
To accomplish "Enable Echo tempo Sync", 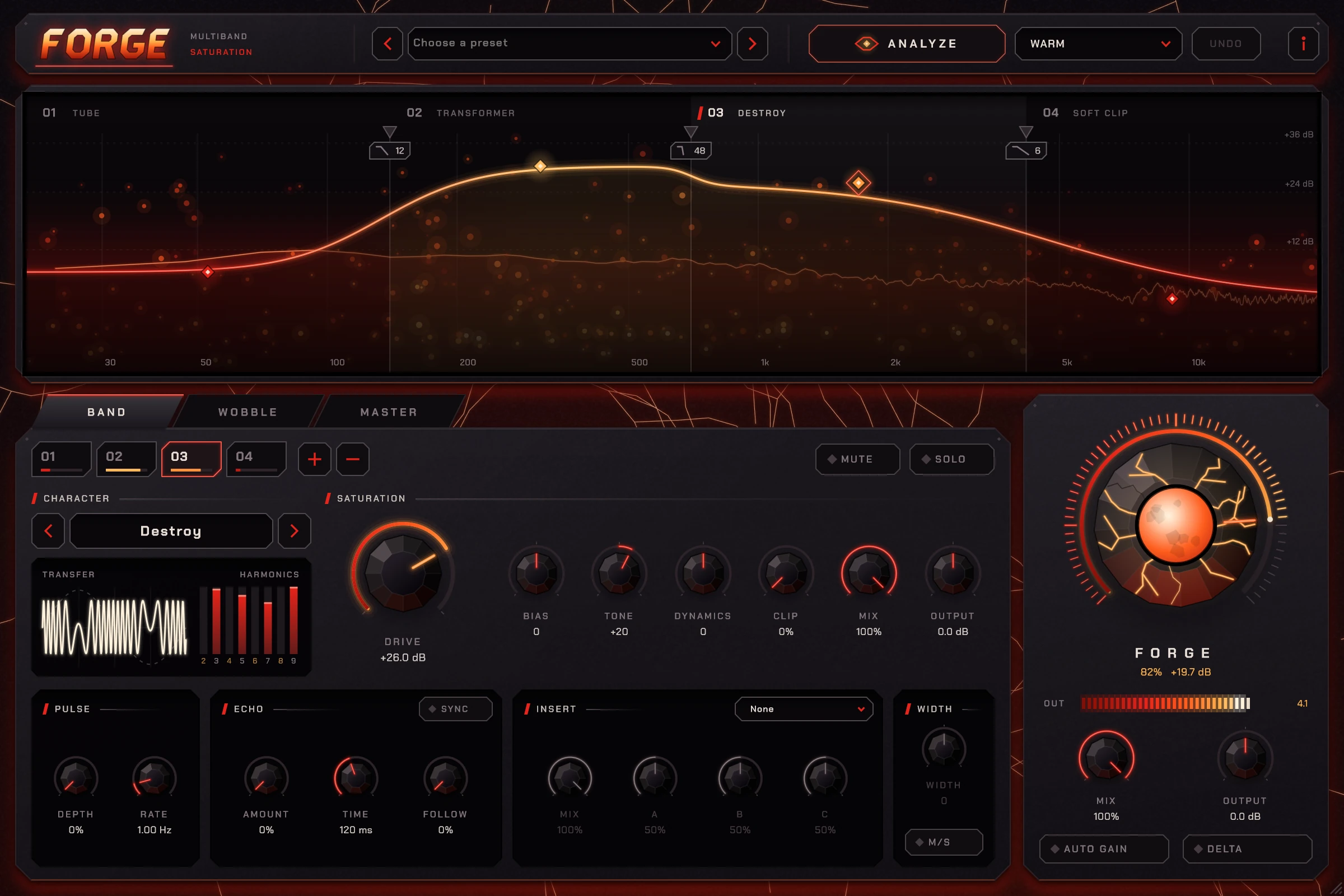I will pyautogui.click(x=455, y=708).
